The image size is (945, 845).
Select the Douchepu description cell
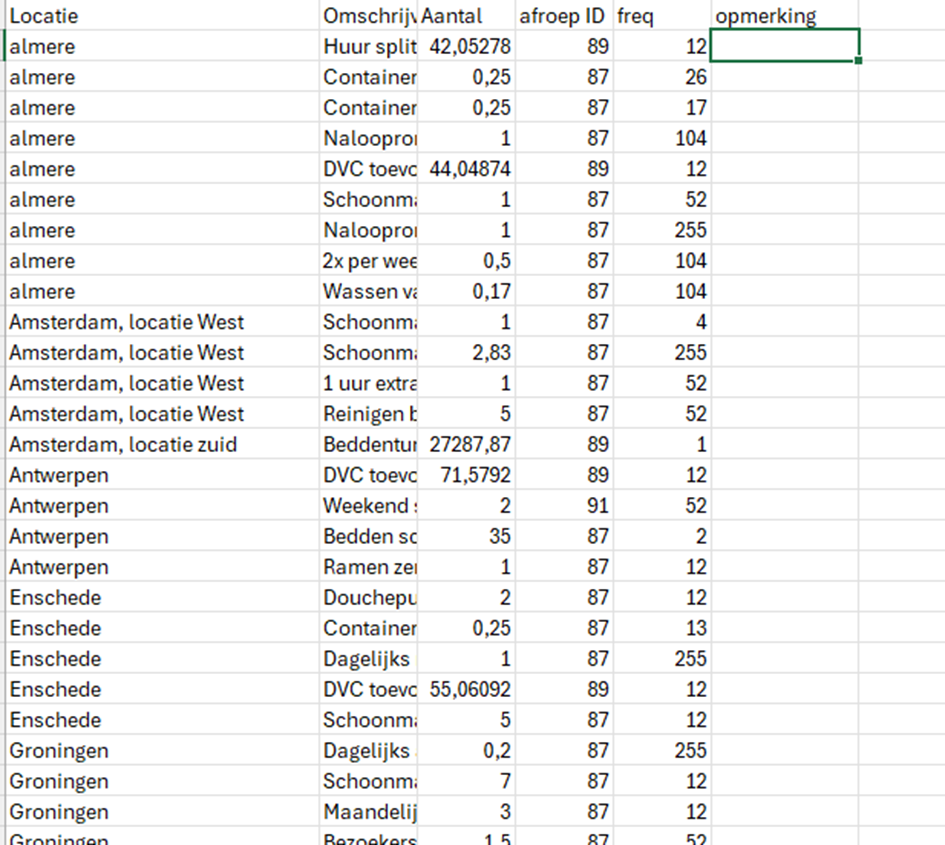point(368,597)
